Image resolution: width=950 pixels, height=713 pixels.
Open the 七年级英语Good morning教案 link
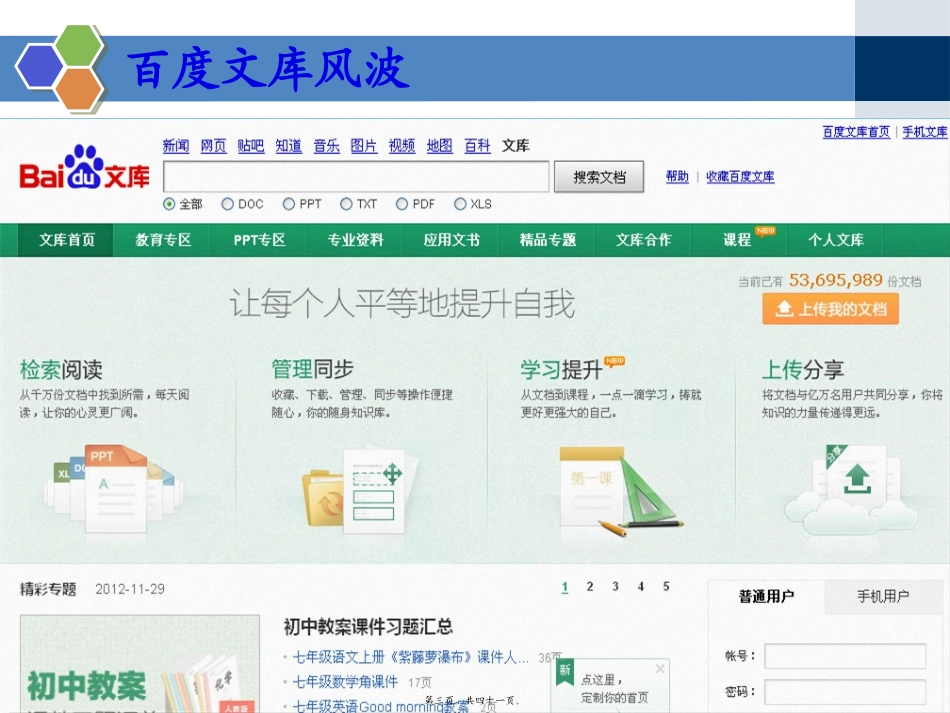[x=380, y=706]
